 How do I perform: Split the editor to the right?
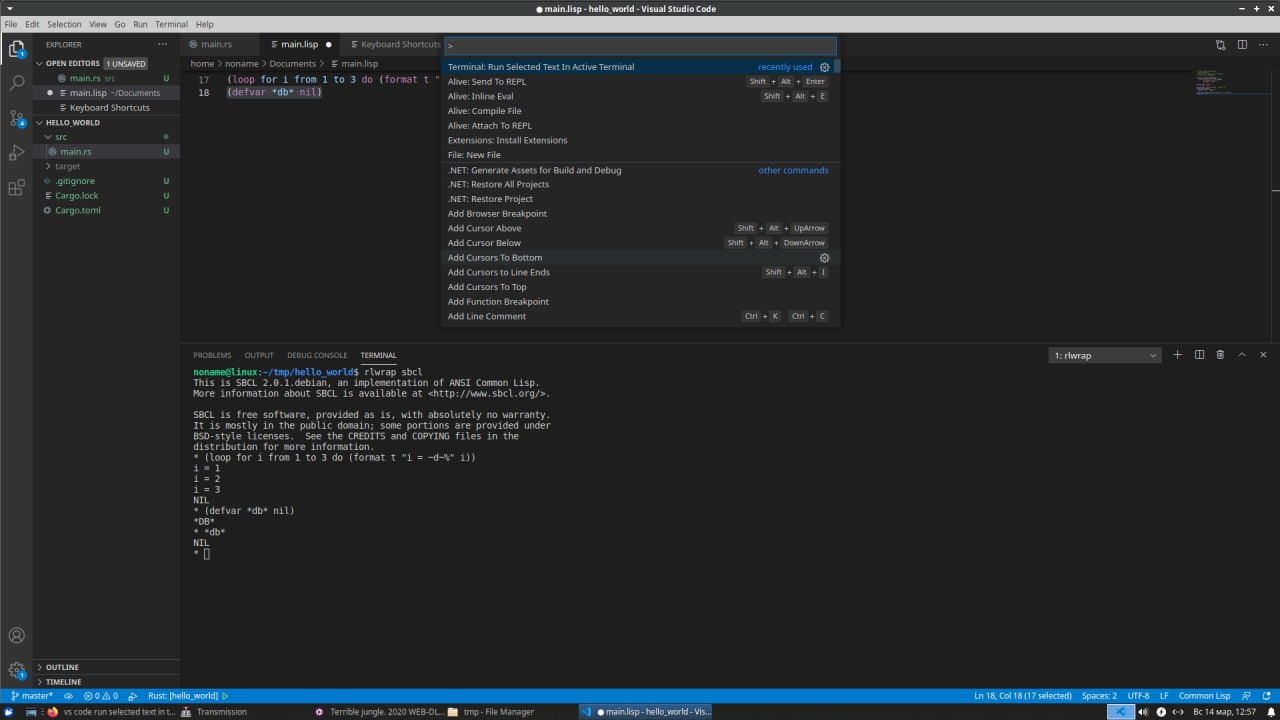tap(1242, 44)
